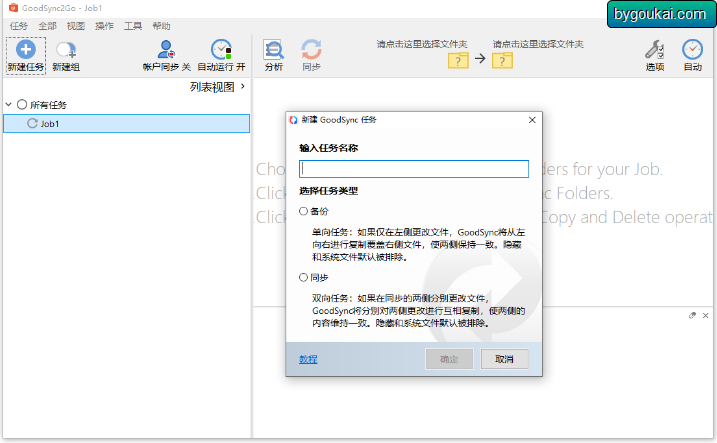
Task: Click the 新建任务 (New Job) plus icon
Action: pyautogui.click(x=26, y=49)
